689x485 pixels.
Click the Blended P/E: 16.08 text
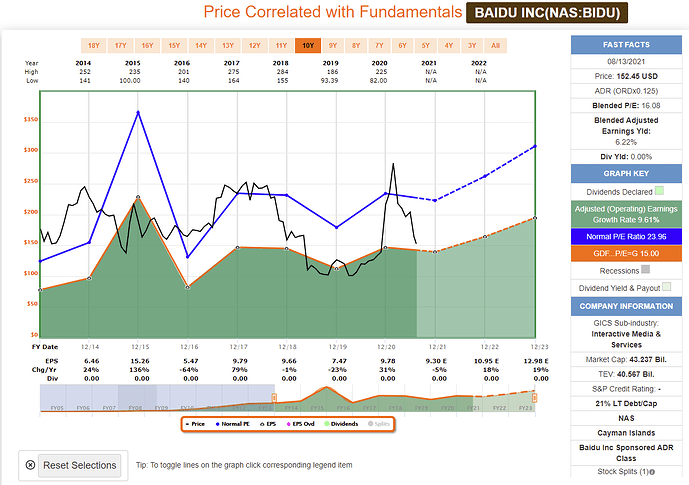626,105
